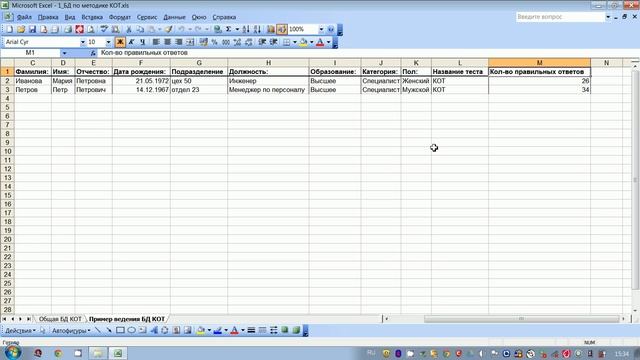640x360 pixels.
Task: Cut selection with the scissors icon
Action: [x=129, y=29]
